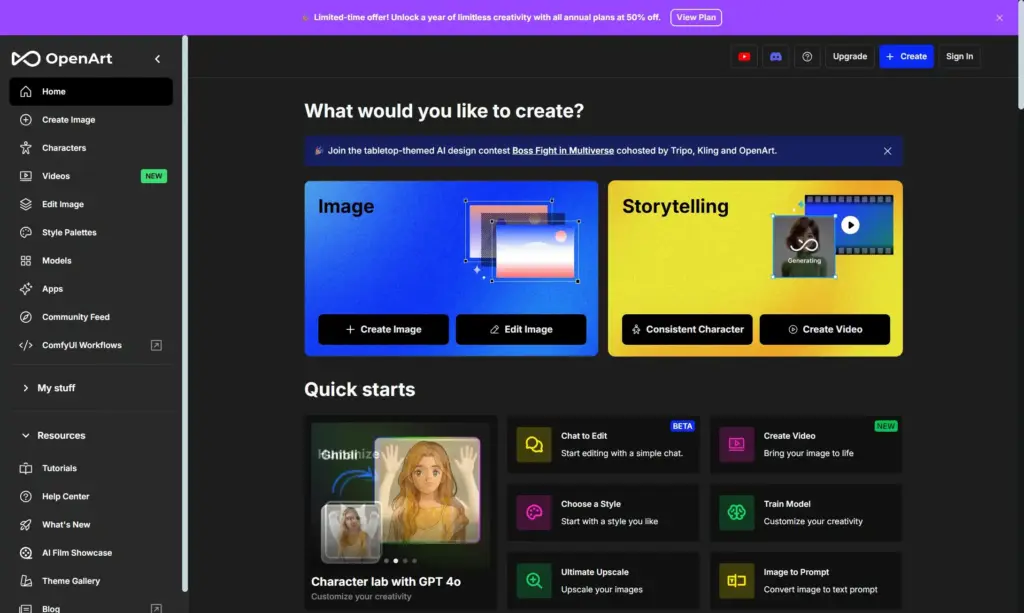Click the sidebar vertical scrollbar
Image resolution: width=1024 pixels, height=613 pixels.
(185, 313)
